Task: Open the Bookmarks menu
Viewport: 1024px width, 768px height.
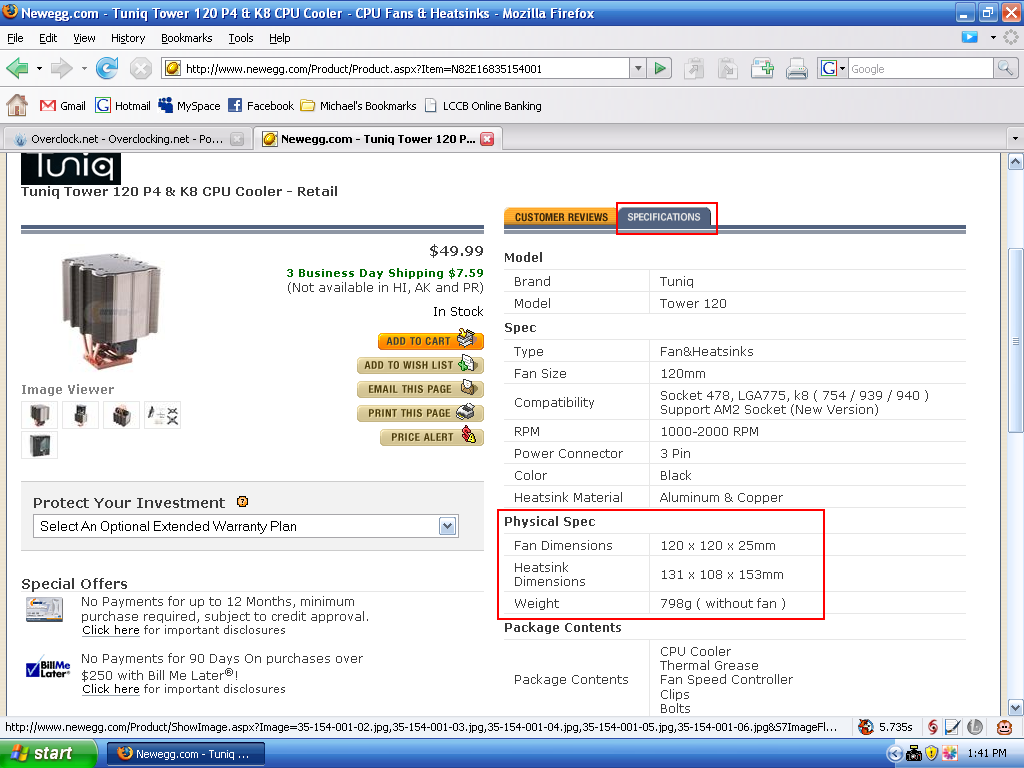Action: pos(187,38)
